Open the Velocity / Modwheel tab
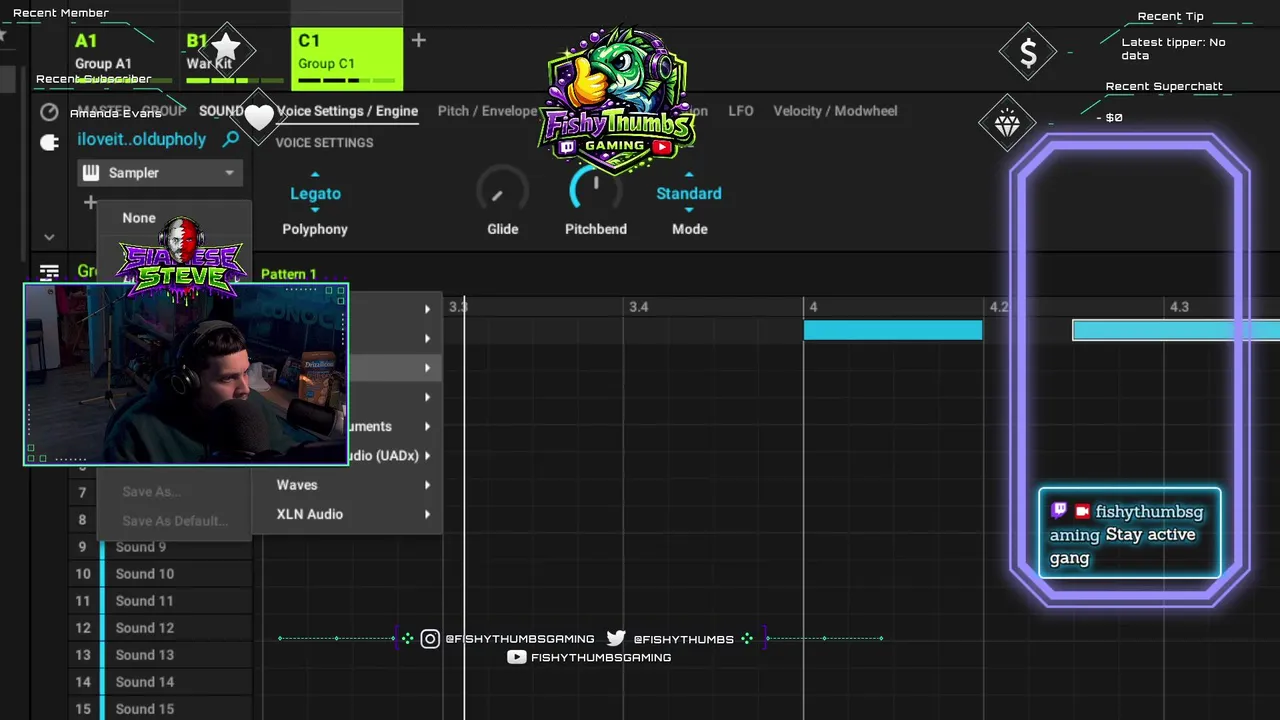This screenshot has height=720, width=1280. (835, 111)
